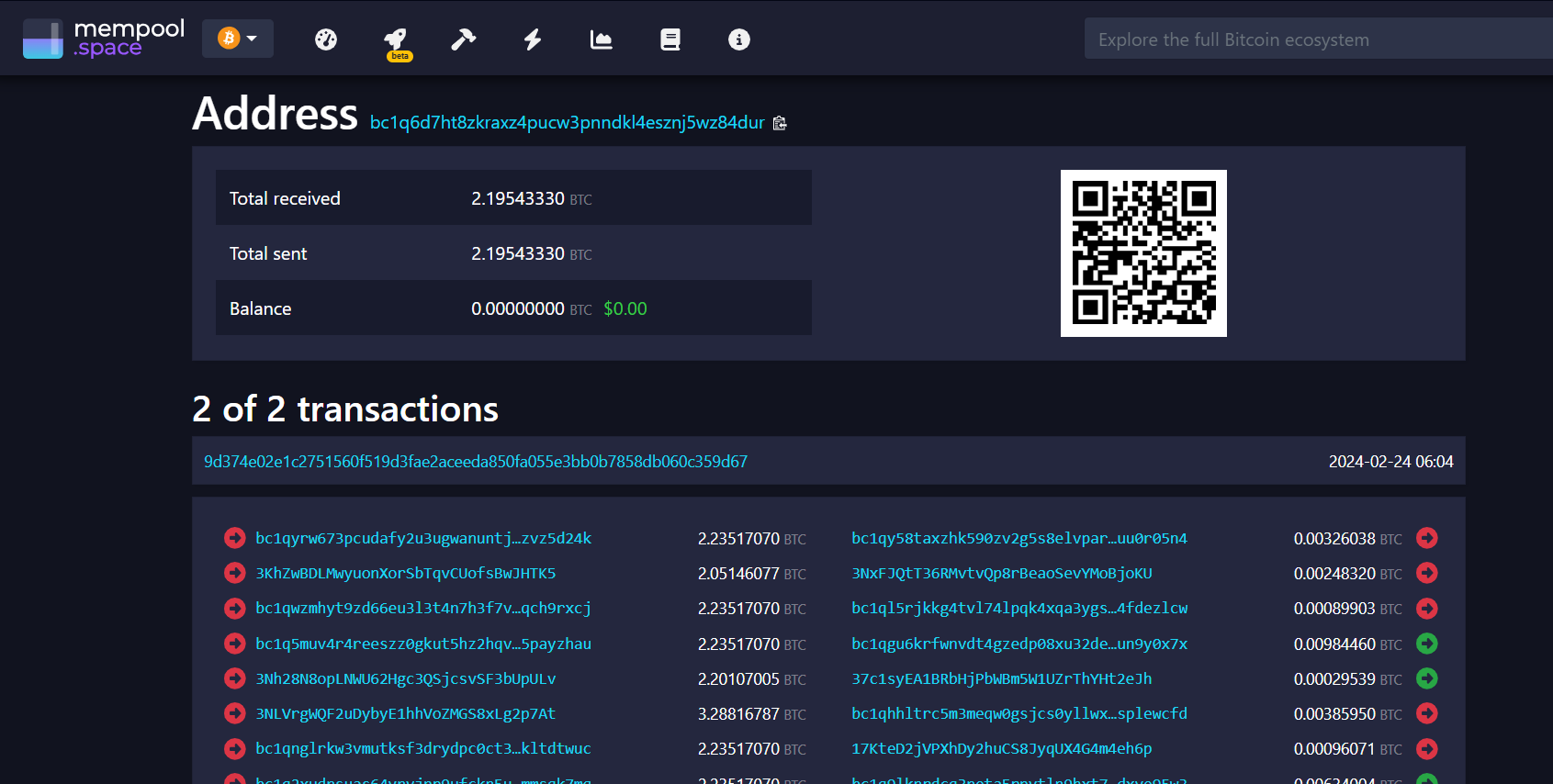Click red arrow beside bc1qyrw673pcudafy input
This screenshot has width=1553, height=784.
pyautogui.click(x=235, y=539)
